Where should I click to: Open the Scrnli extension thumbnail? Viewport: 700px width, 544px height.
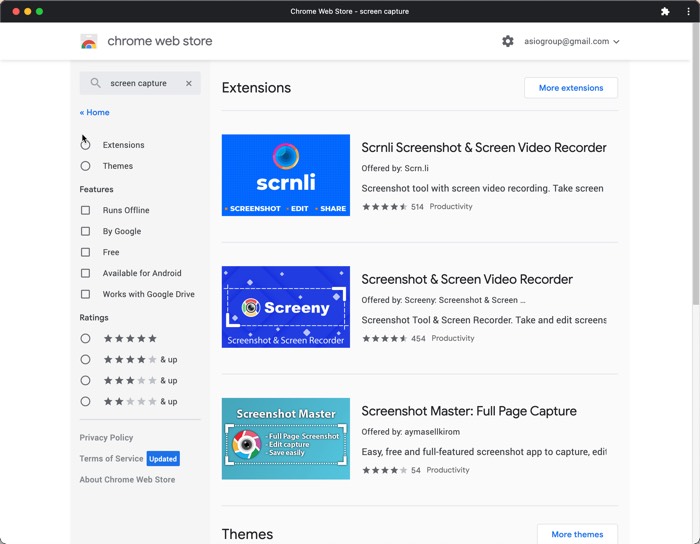[x=286, y=175]
